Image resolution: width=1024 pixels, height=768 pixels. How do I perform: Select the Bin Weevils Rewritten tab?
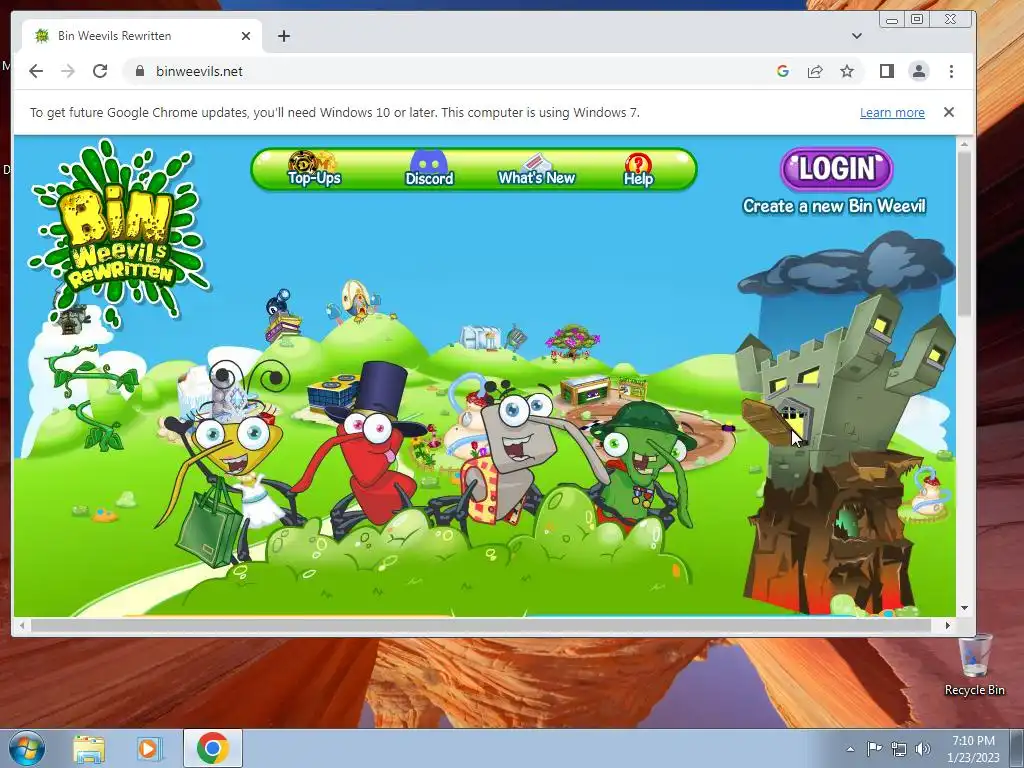coord(140,36)
